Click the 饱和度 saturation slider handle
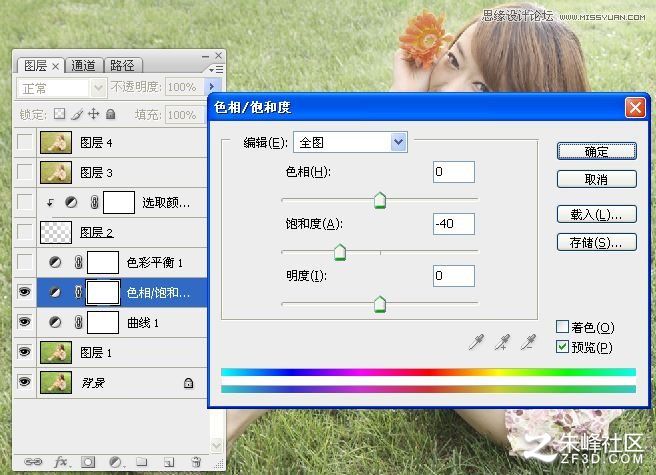This screenshot has height=475, width=656. [340, 252]
